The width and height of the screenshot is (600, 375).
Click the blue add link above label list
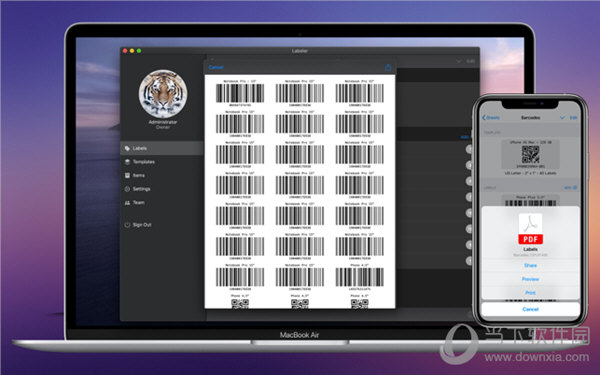coord(465,137)
